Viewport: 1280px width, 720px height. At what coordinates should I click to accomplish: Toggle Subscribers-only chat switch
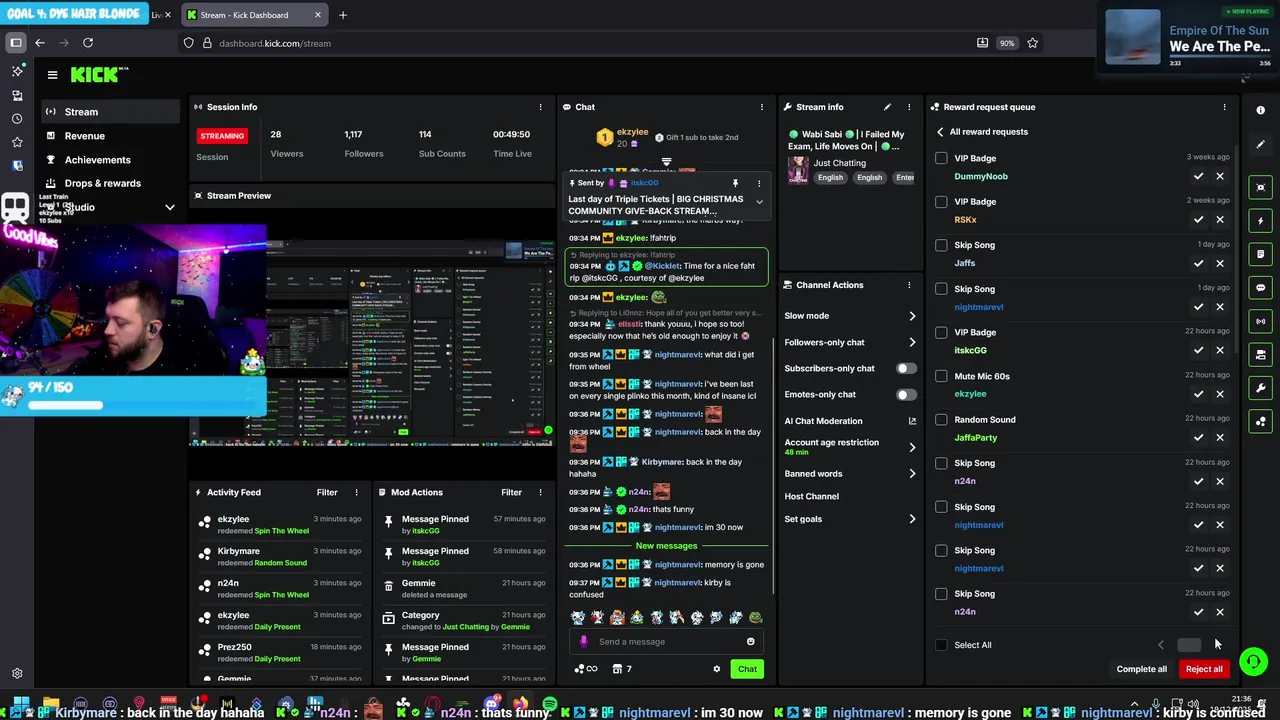pos(906,368)
